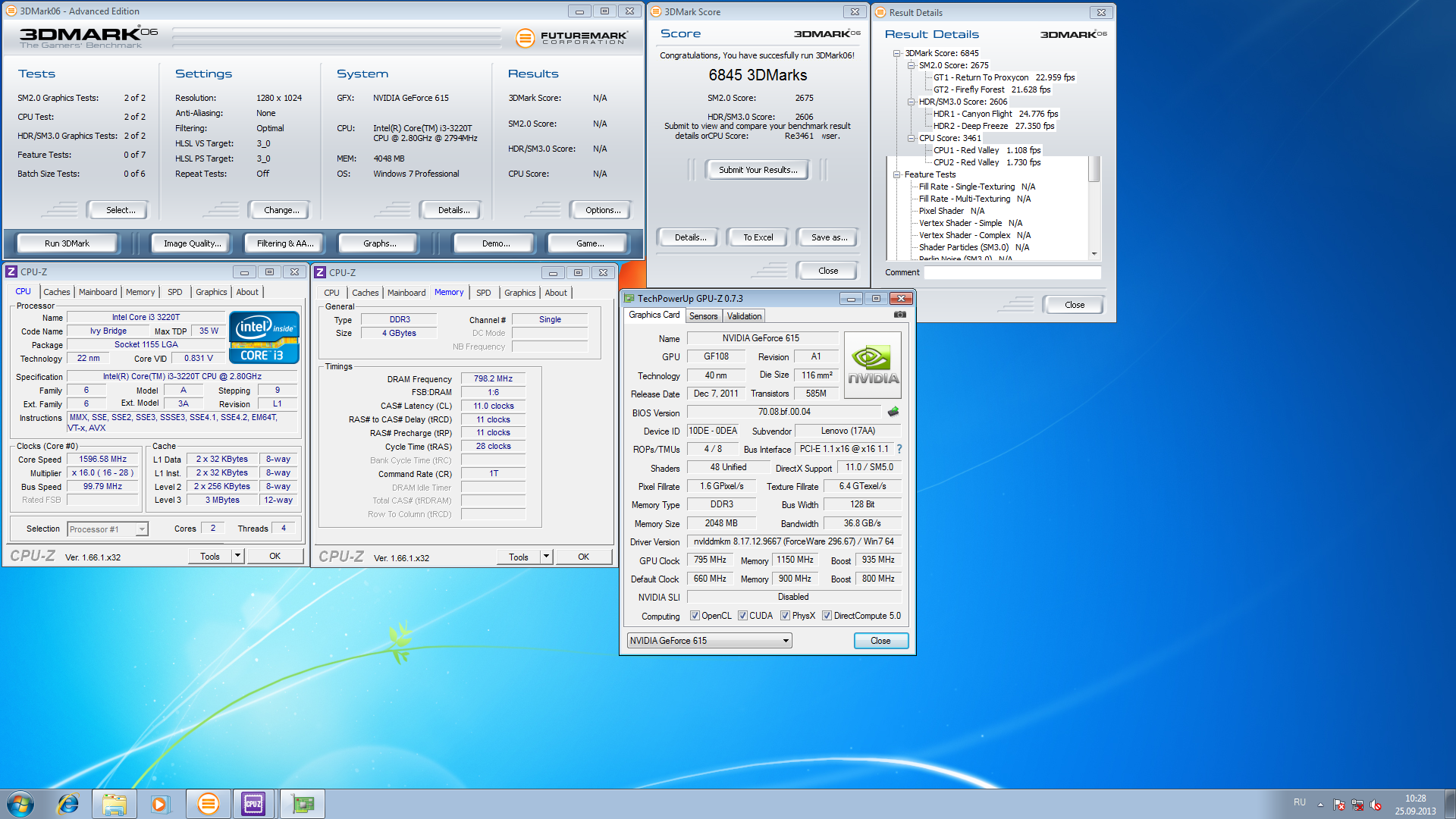The width and height of the screenshot is (1456, 819).
Task: Click the Graphs... button
Action: point(379,243)
